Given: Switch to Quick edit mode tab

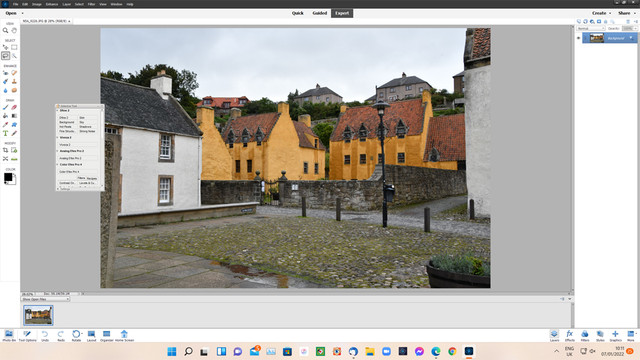Looking at the screenshot, I should (x=298, y=13).
